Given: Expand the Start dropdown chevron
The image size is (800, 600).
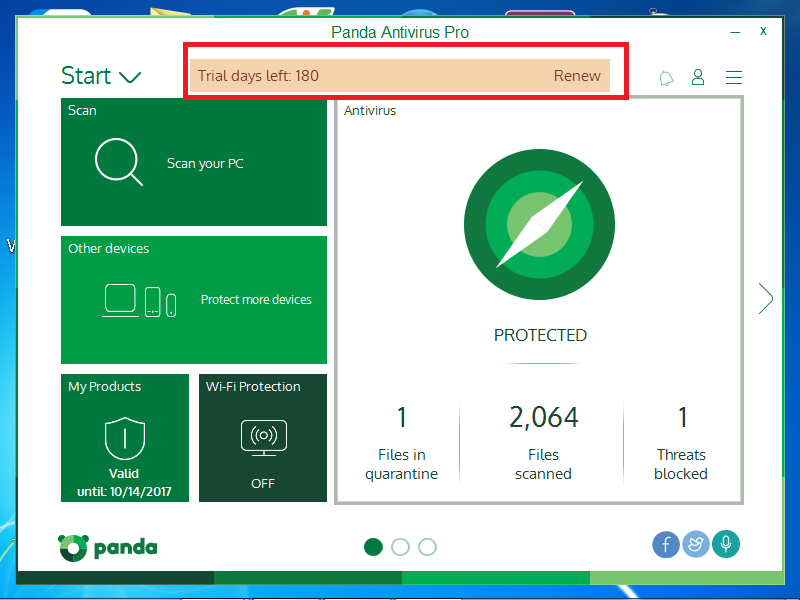Looking at the screenshot, I should tap(130, 77).
